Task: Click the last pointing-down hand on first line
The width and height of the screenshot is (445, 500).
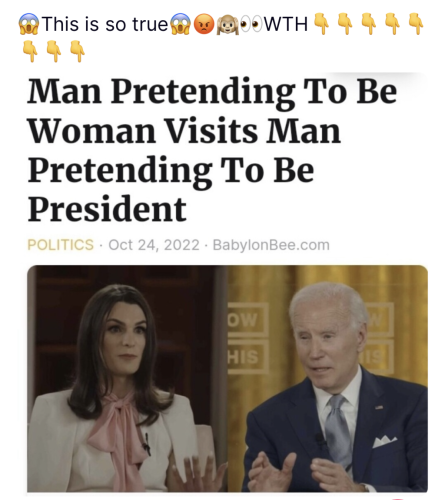Action: pyautogui.click(x=416, y=24)
